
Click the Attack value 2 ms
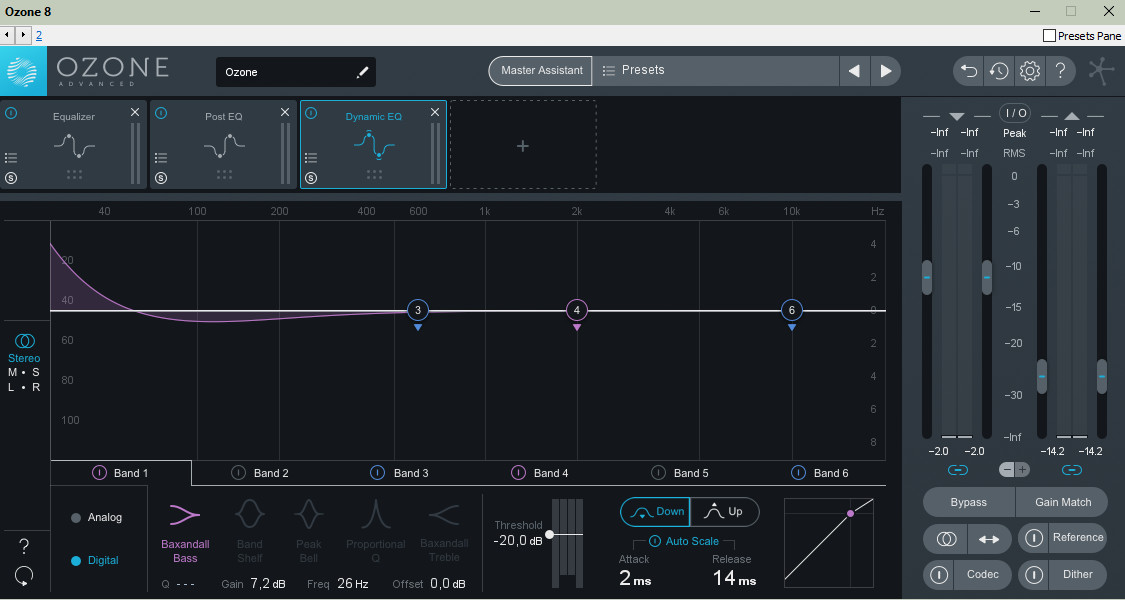pyautogui.click(x=635, y=578)
